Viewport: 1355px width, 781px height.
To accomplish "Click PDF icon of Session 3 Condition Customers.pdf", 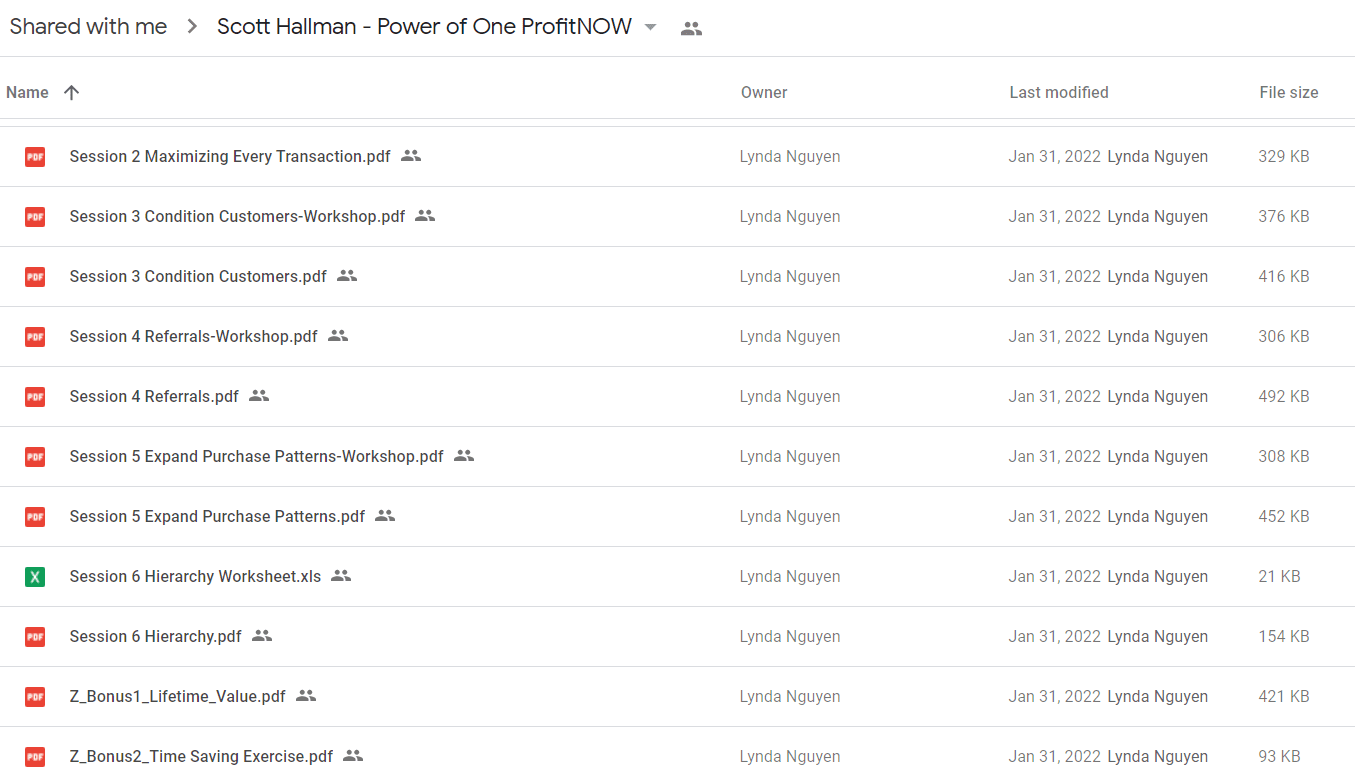I will (35, 276).
